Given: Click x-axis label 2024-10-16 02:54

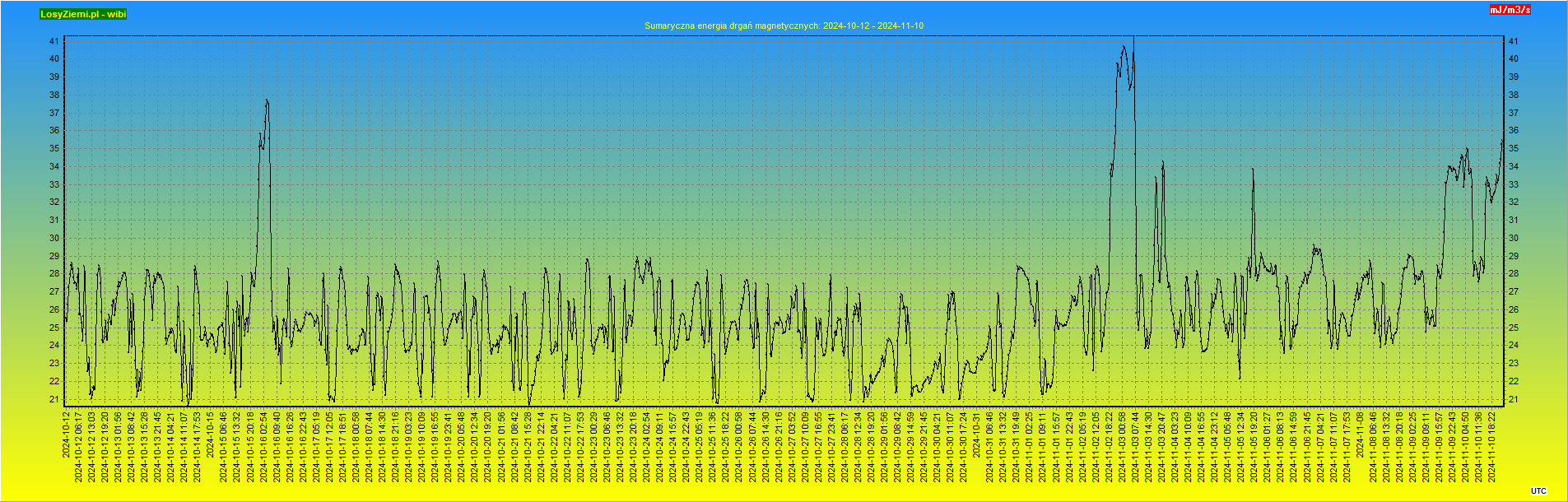Looking at the screenshot, I should click(263, 447).
